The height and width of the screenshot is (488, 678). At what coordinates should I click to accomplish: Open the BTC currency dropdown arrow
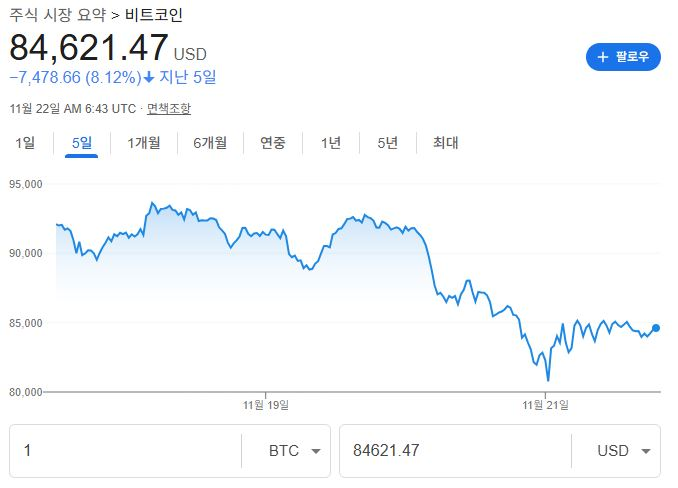316,451
